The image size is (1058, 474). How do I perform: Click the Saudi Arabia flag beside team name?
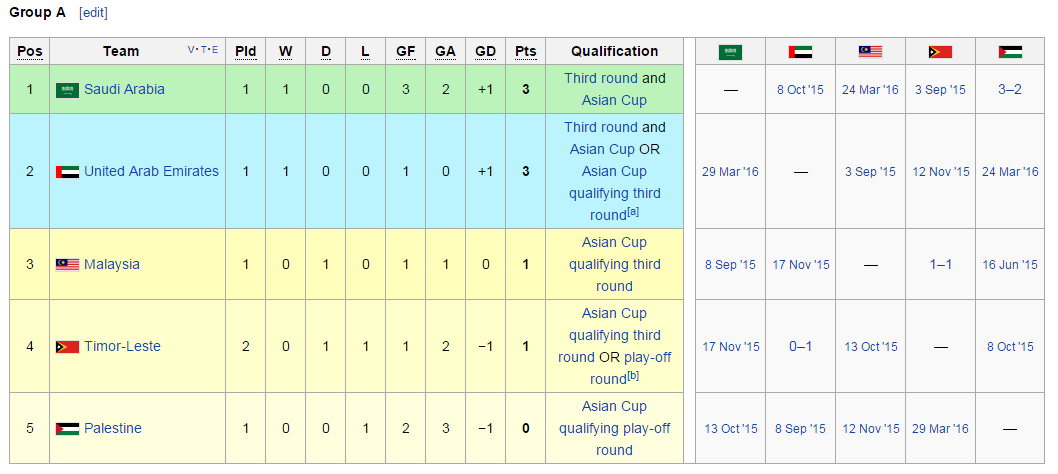pyautogui.click(x=67, y=90)
